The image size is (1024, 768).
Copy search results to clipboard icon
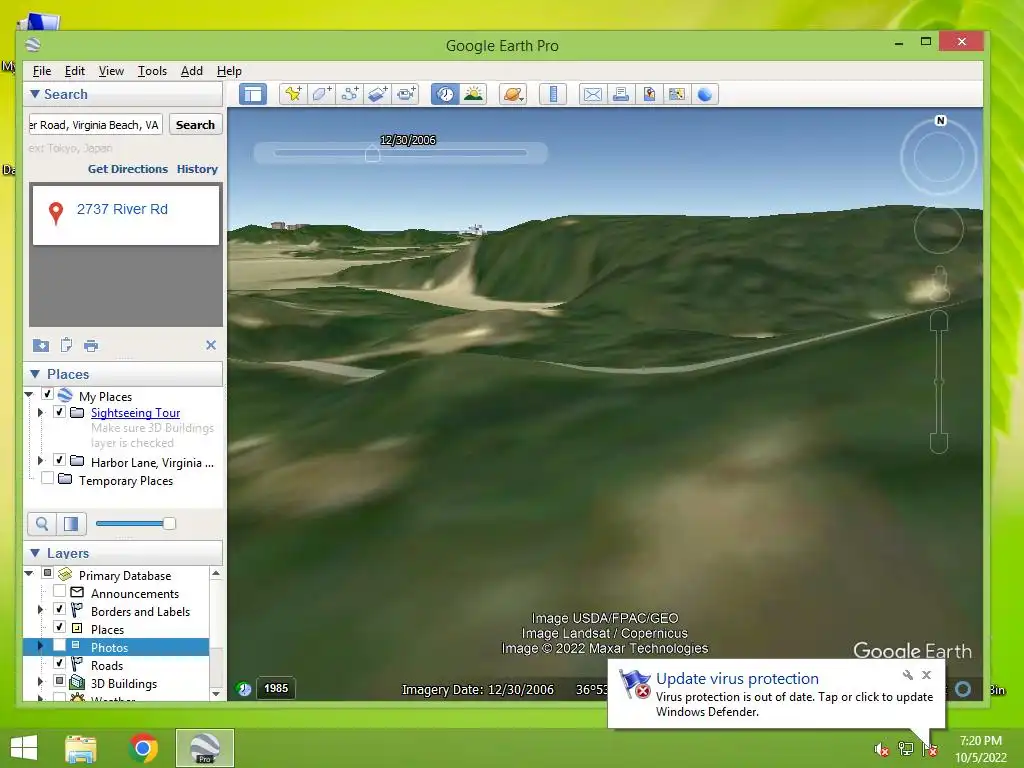pyautogui.click(x=66, y=345)
